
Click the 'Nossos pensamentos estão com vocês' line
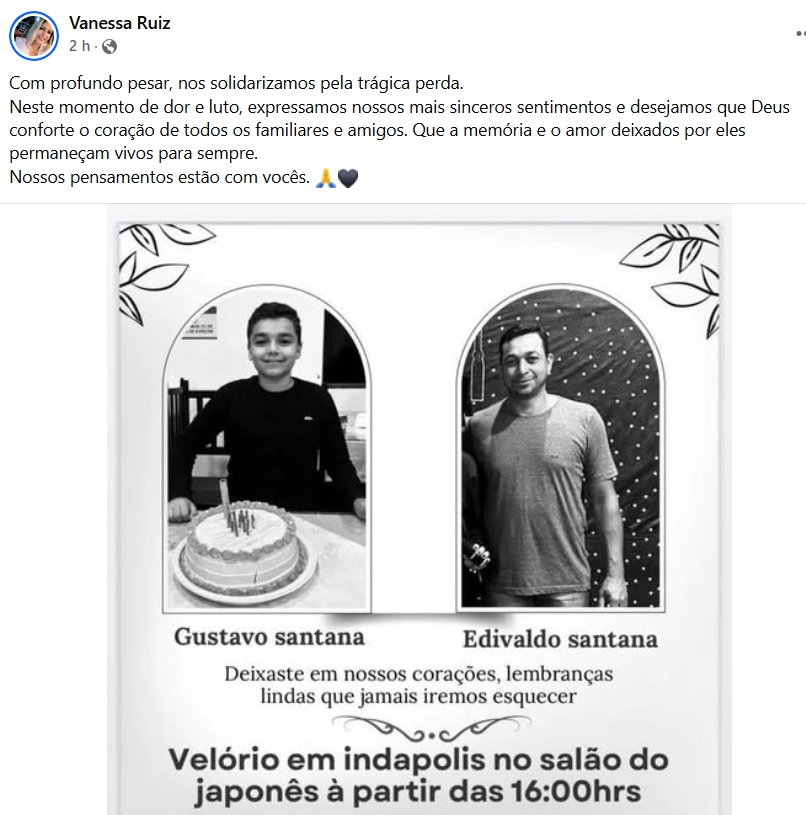point(160,177)
